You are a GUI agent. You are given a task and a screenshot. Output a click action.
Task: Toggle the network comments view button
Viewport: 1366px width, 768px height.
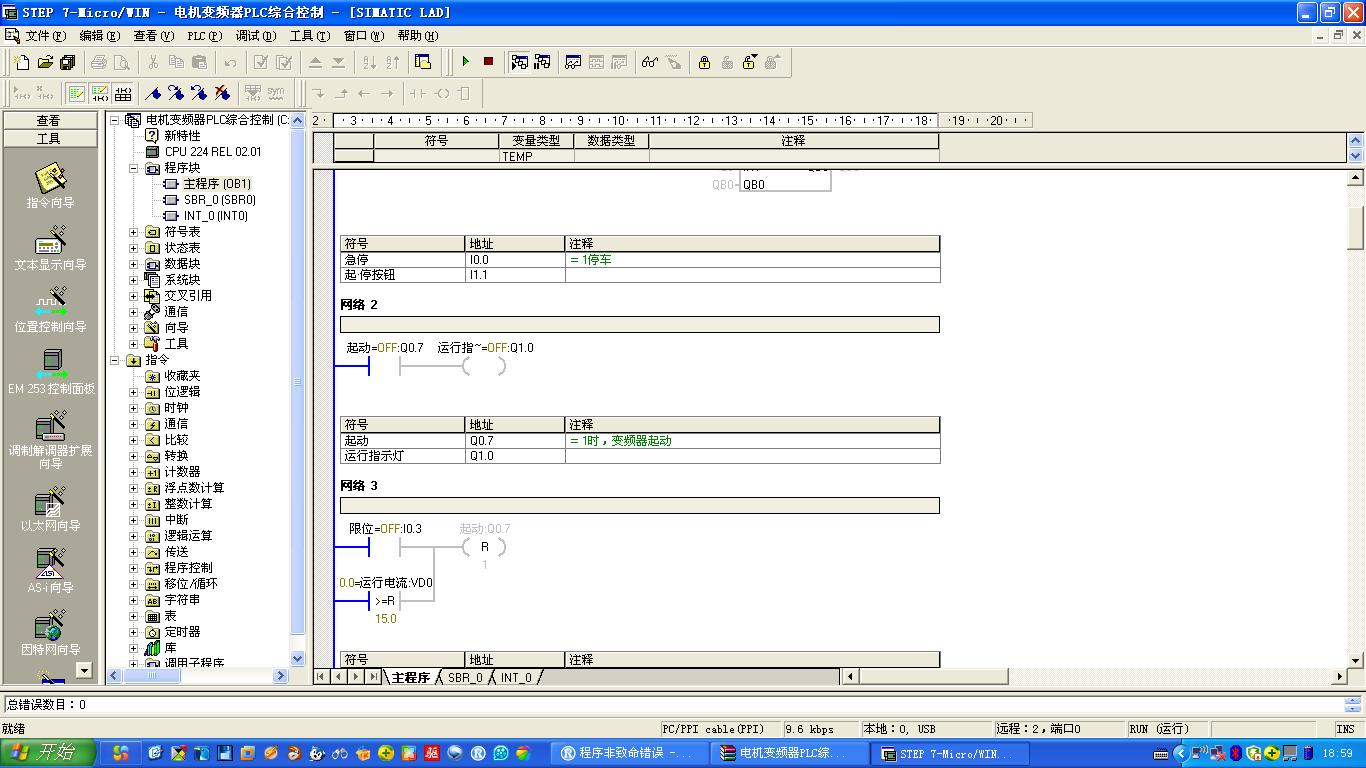coord(100,93)
